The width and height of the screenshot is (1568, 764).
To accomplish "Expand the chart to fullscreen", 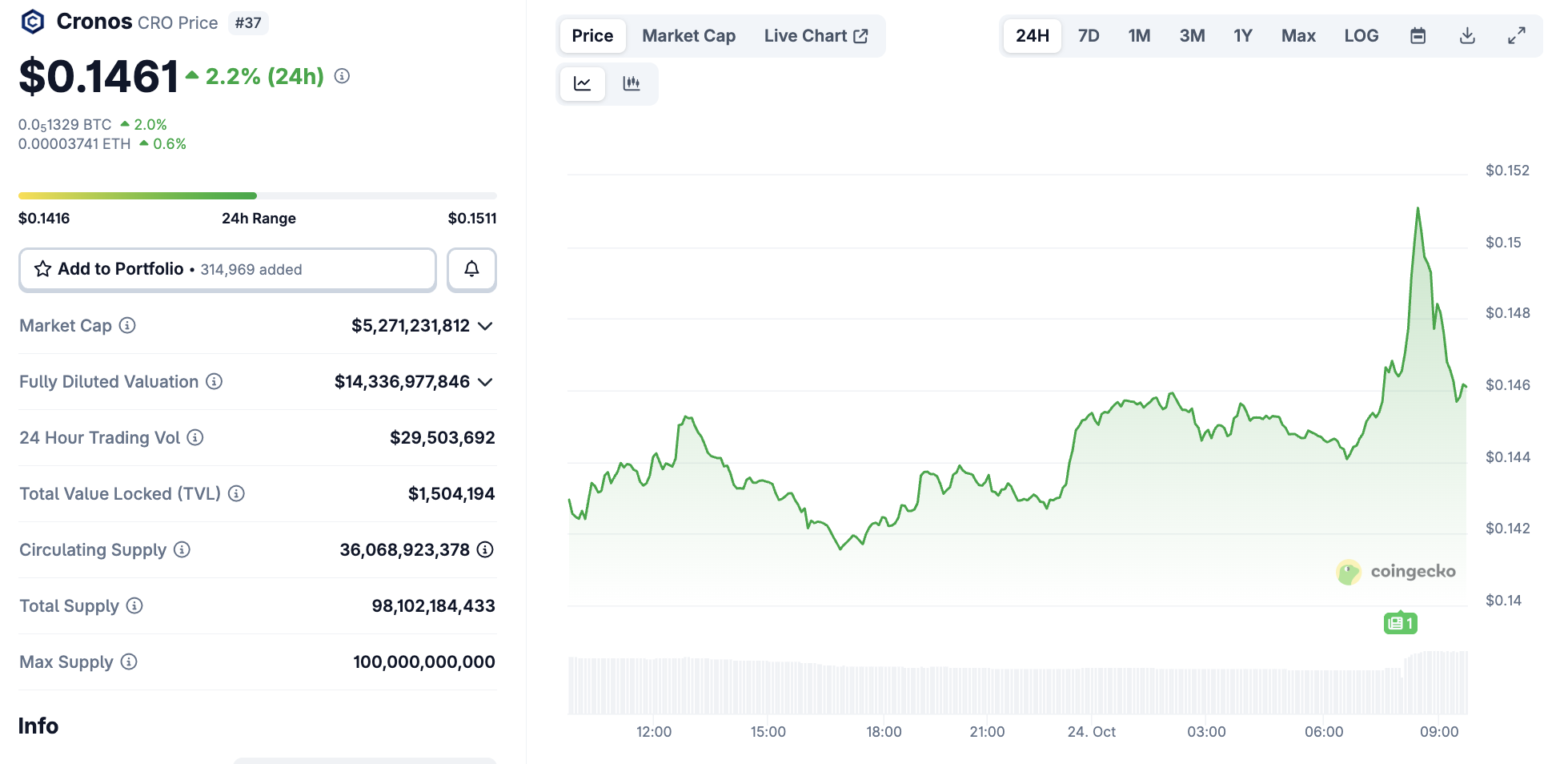I will pos(1517,35).
